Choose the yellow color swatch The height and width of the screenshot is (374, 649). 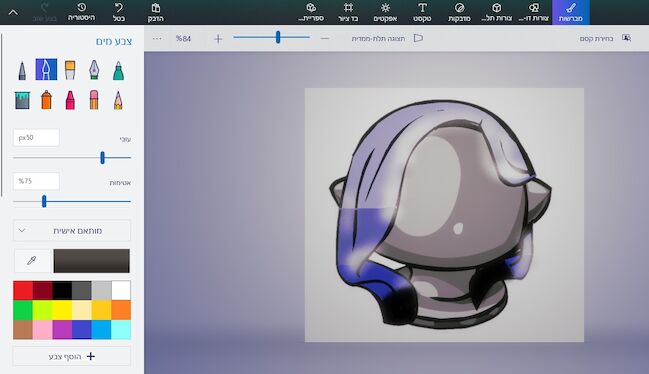pyautogui.click(x=62, y=310)
